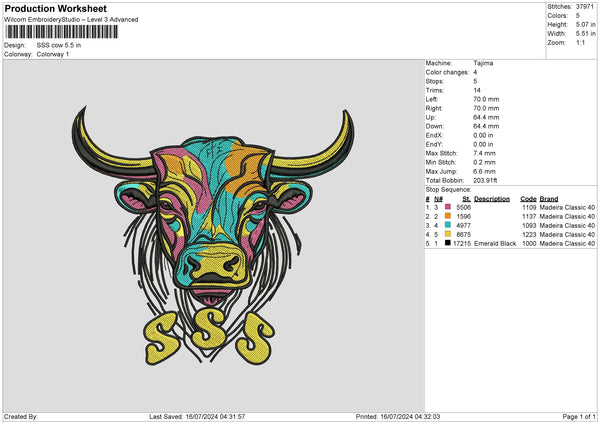
Task: Select stitch count '1596' in stop 2
Action: tap(463, 217)
